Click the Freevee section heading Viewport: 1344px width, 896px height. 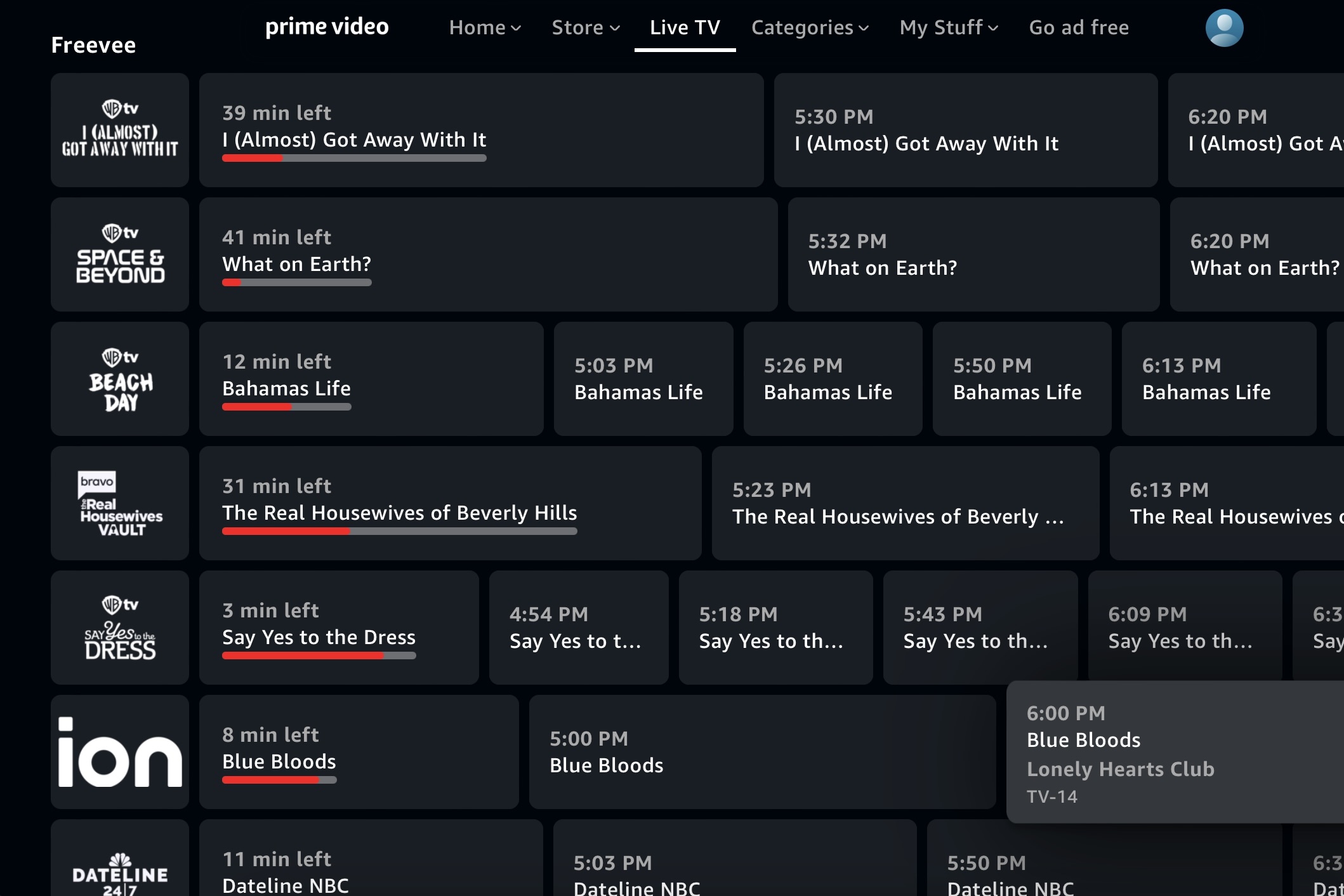point(93,45)
